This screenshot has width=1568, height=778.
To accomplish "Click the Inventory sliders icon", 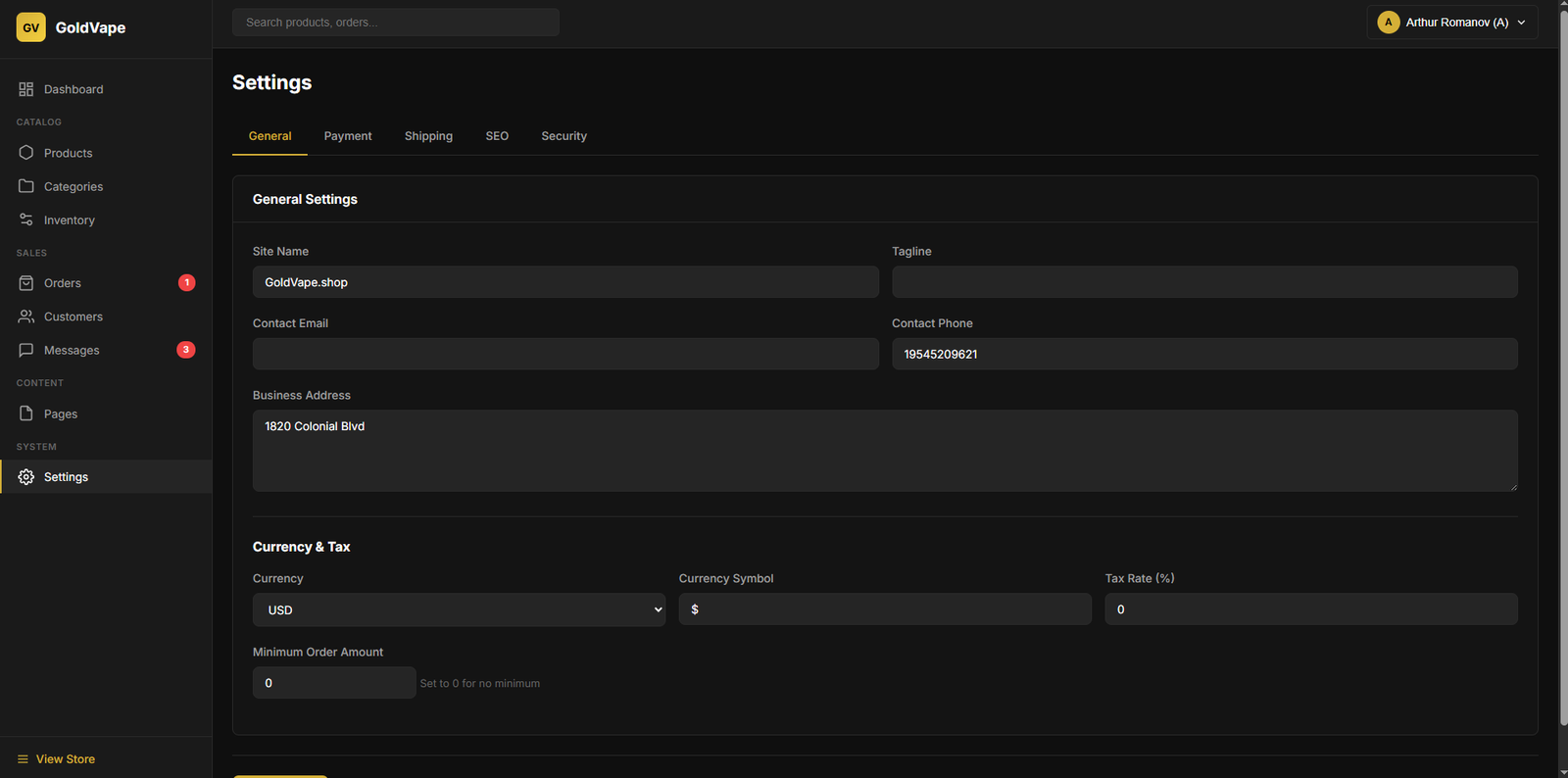I will 26,220.
